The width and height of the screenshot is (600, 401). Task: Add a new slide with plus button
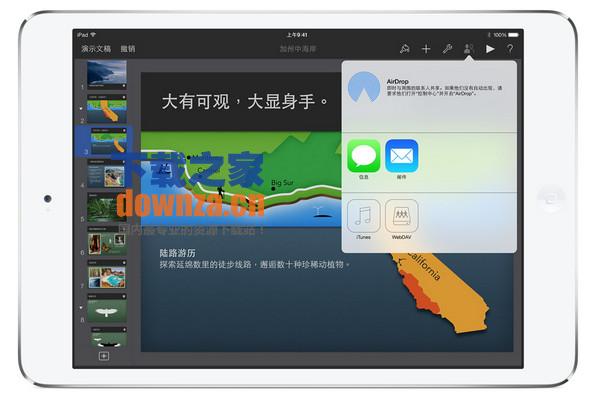pos(104,356)
